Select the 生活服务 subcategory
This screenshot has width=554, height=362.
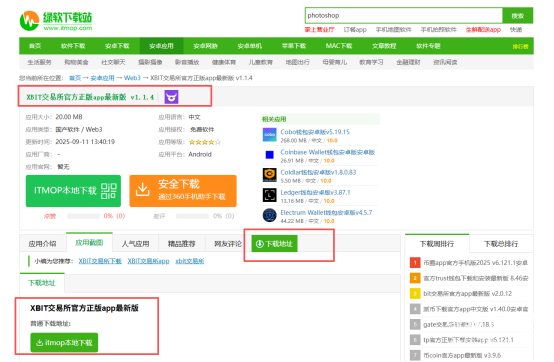pos(40,62)
